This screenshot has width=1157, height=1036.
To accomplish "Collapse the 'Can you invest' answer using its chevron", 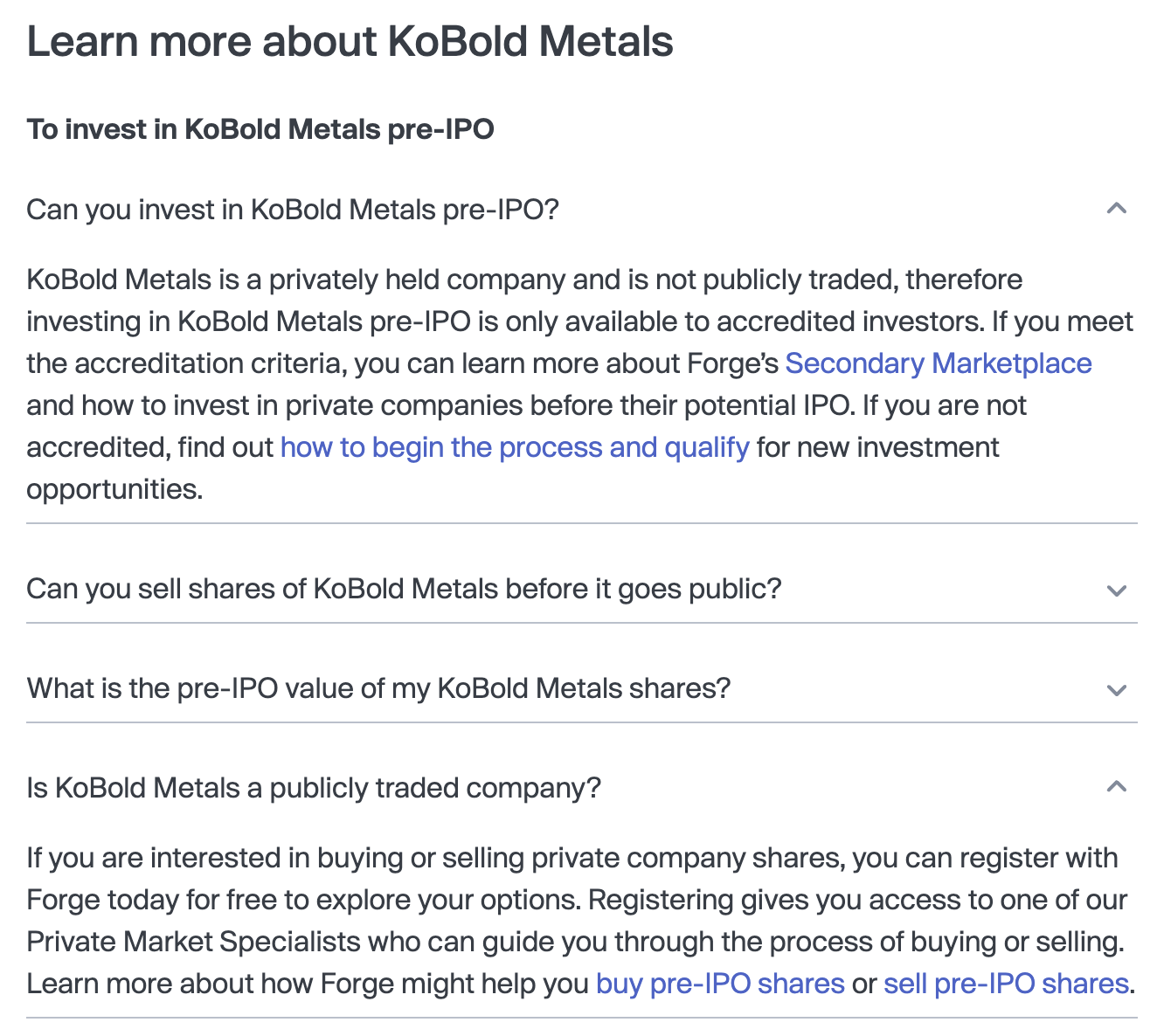I will [x=1116, y=209].
